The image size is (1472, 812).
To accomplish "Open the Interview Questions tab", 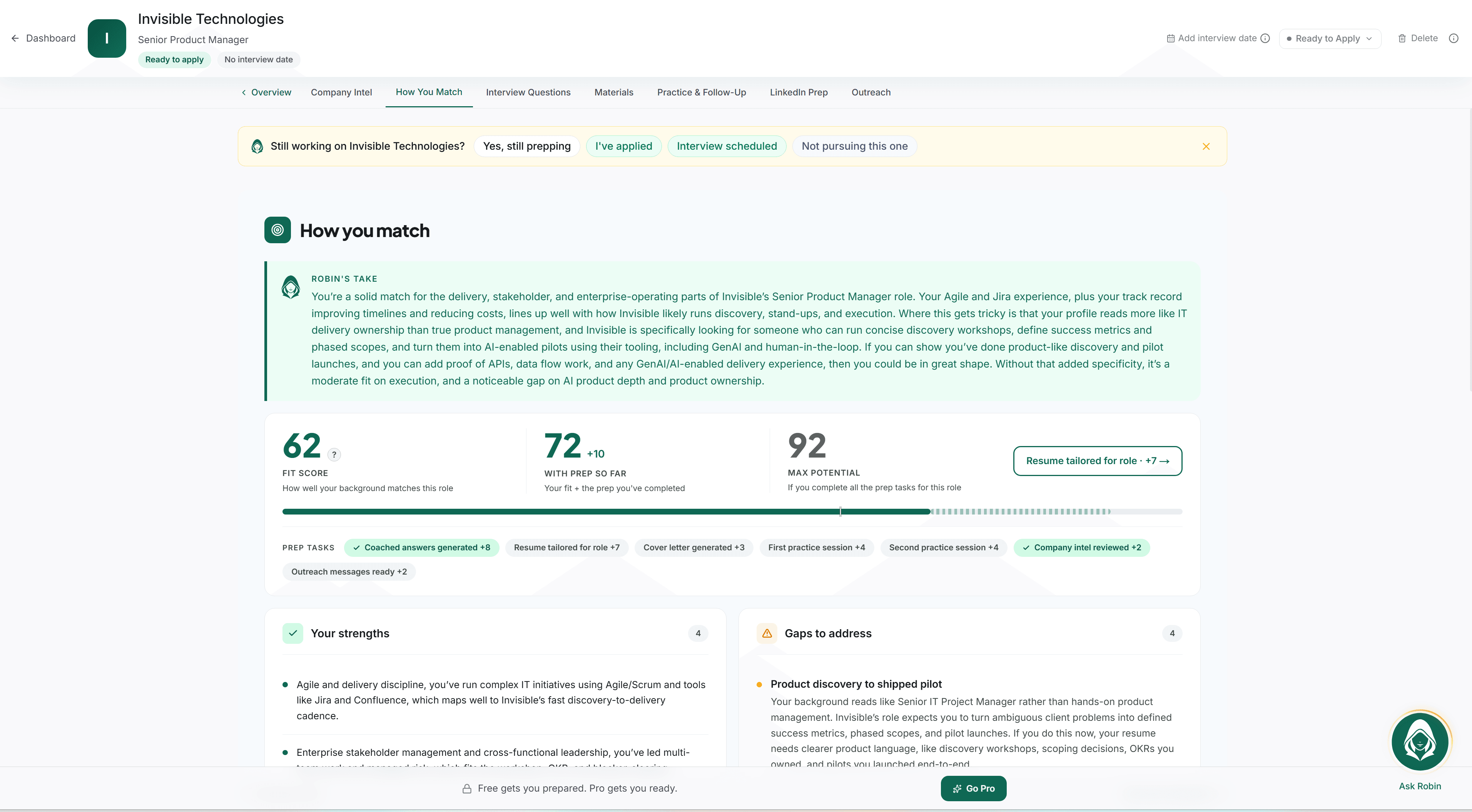I will coord(528,92).
